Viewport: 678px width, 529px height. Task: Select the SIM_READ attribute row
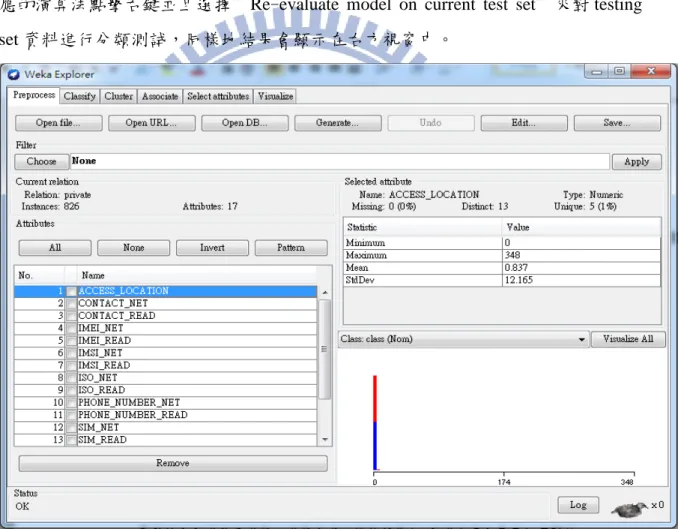coord(166,440)
